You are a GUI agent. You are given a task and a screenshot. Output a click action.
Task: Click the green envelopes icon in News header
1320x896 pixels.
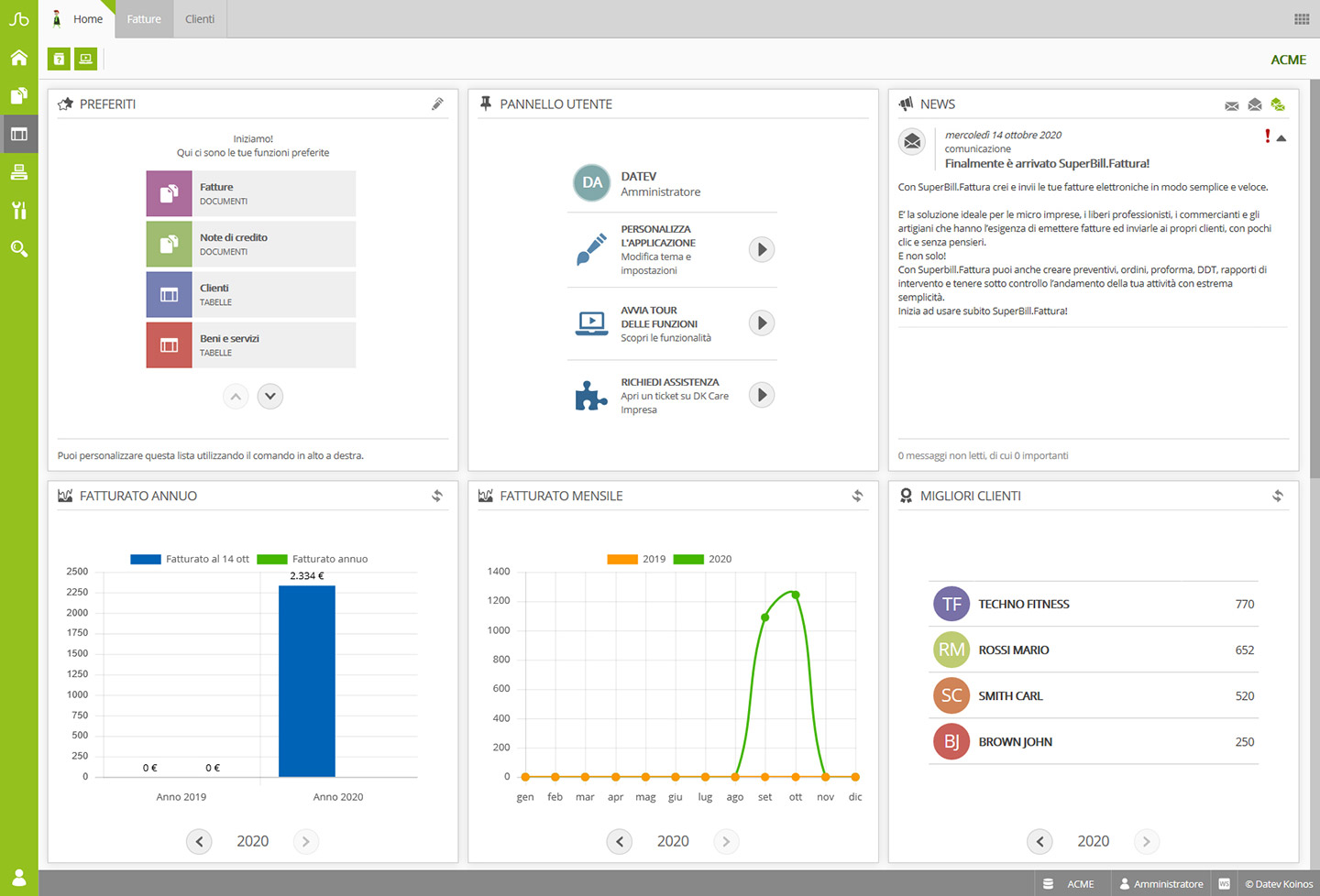click(x=1278, y=104)
